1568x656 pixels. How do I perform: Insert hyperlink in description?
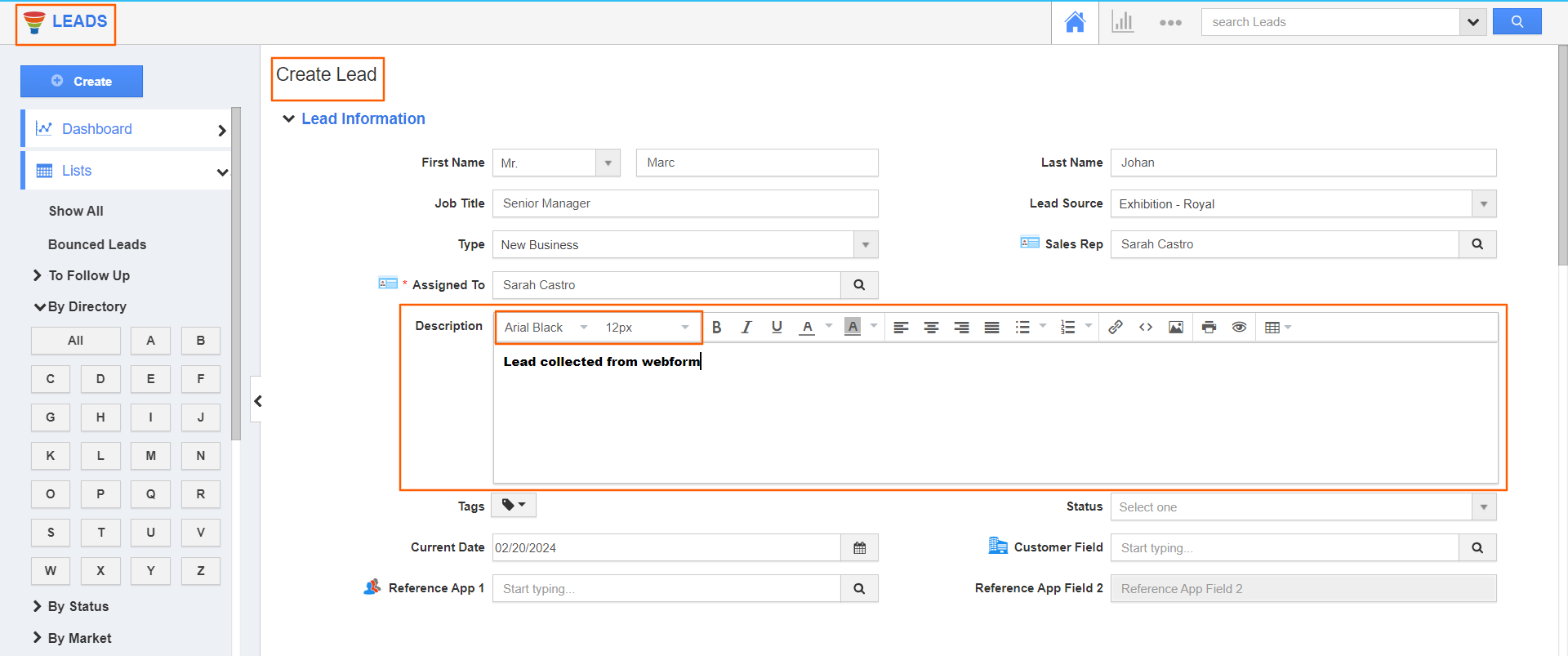click(x=1116, y=328)
